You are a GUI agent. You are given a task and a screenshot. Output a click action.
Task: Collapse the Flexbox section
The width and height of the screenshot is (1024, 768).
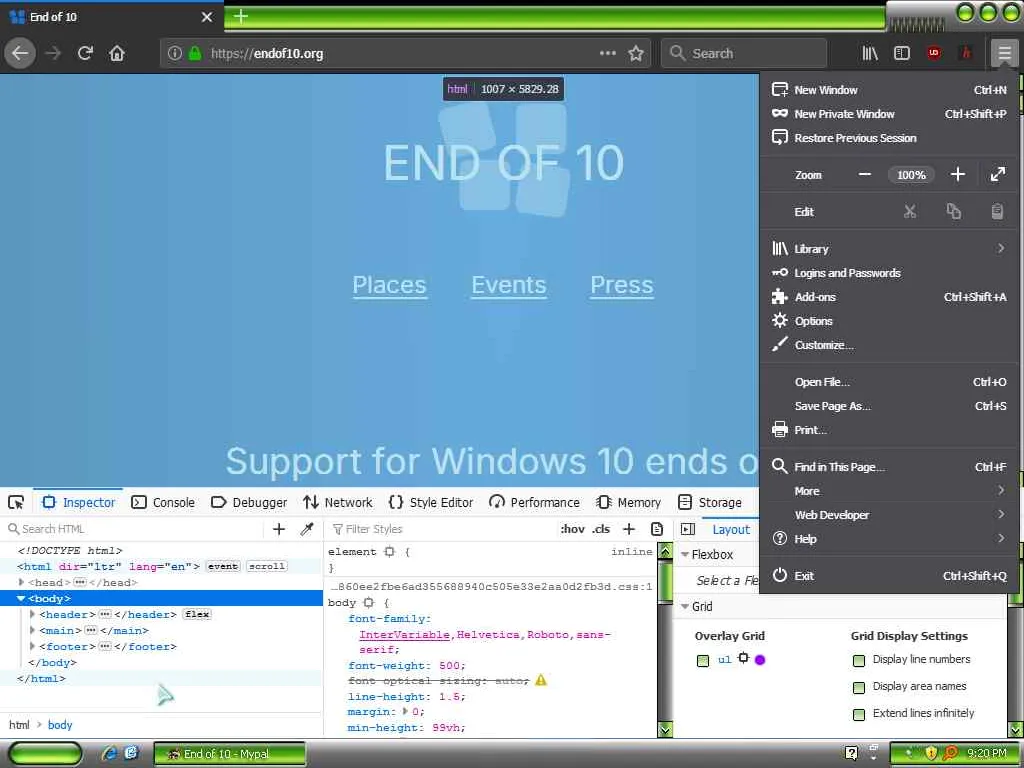(685, 554)
